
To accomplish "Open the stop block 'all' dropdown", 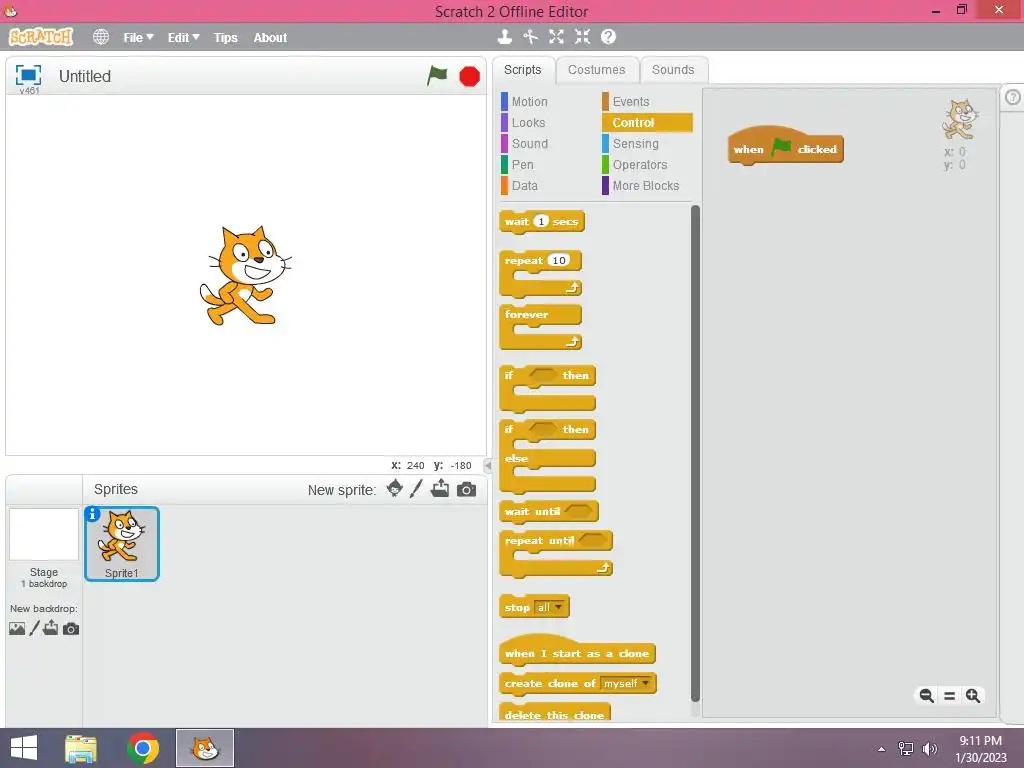I will tap(549, 607).
